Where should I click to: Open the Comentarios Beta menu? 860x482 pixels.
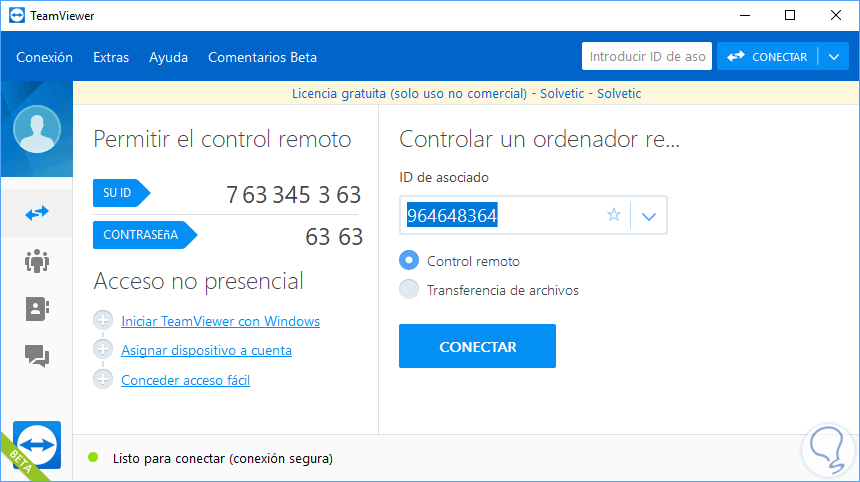(262, 57)
